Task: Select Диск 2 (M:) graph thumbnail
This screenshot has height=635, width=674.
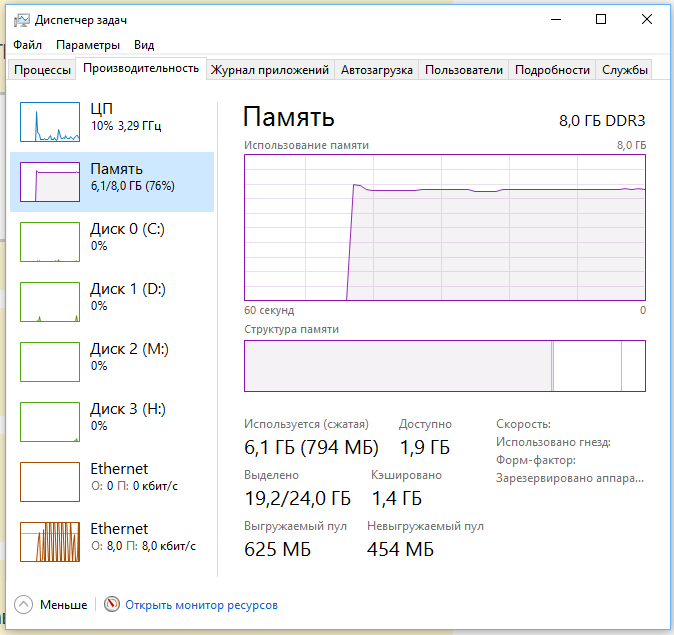Action: [50, 362]
